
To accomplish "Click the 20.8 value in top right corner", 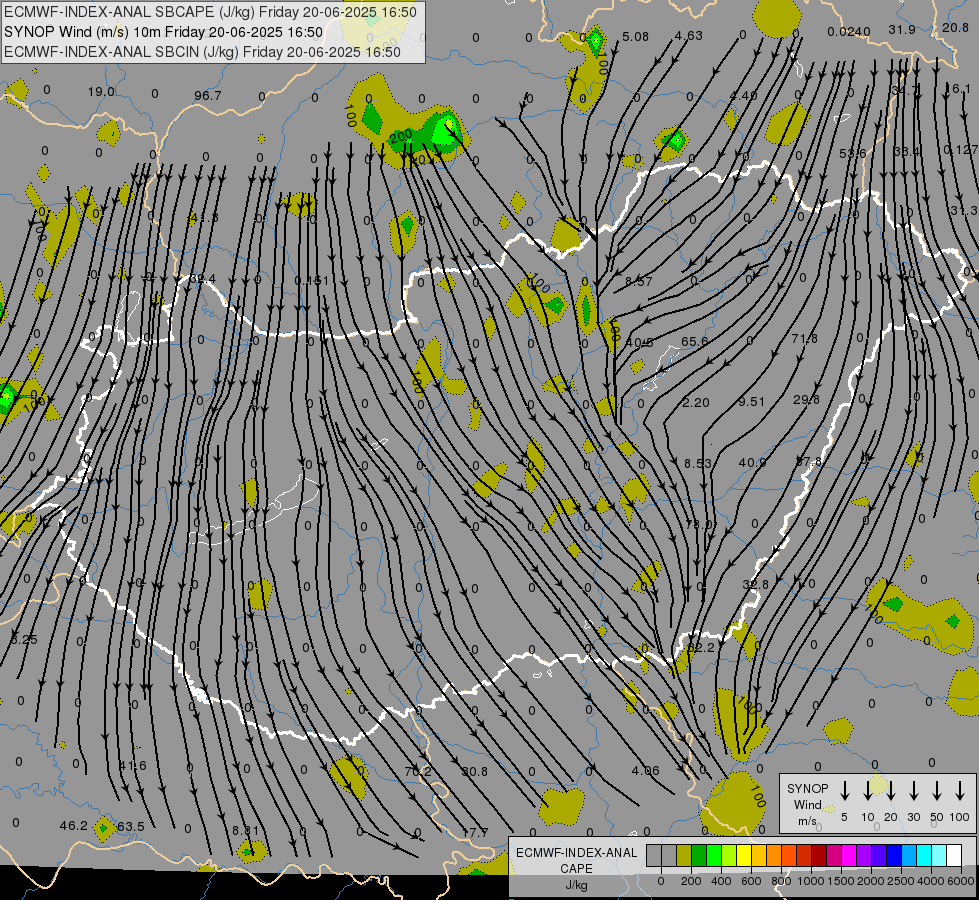I will click(955, 27).
